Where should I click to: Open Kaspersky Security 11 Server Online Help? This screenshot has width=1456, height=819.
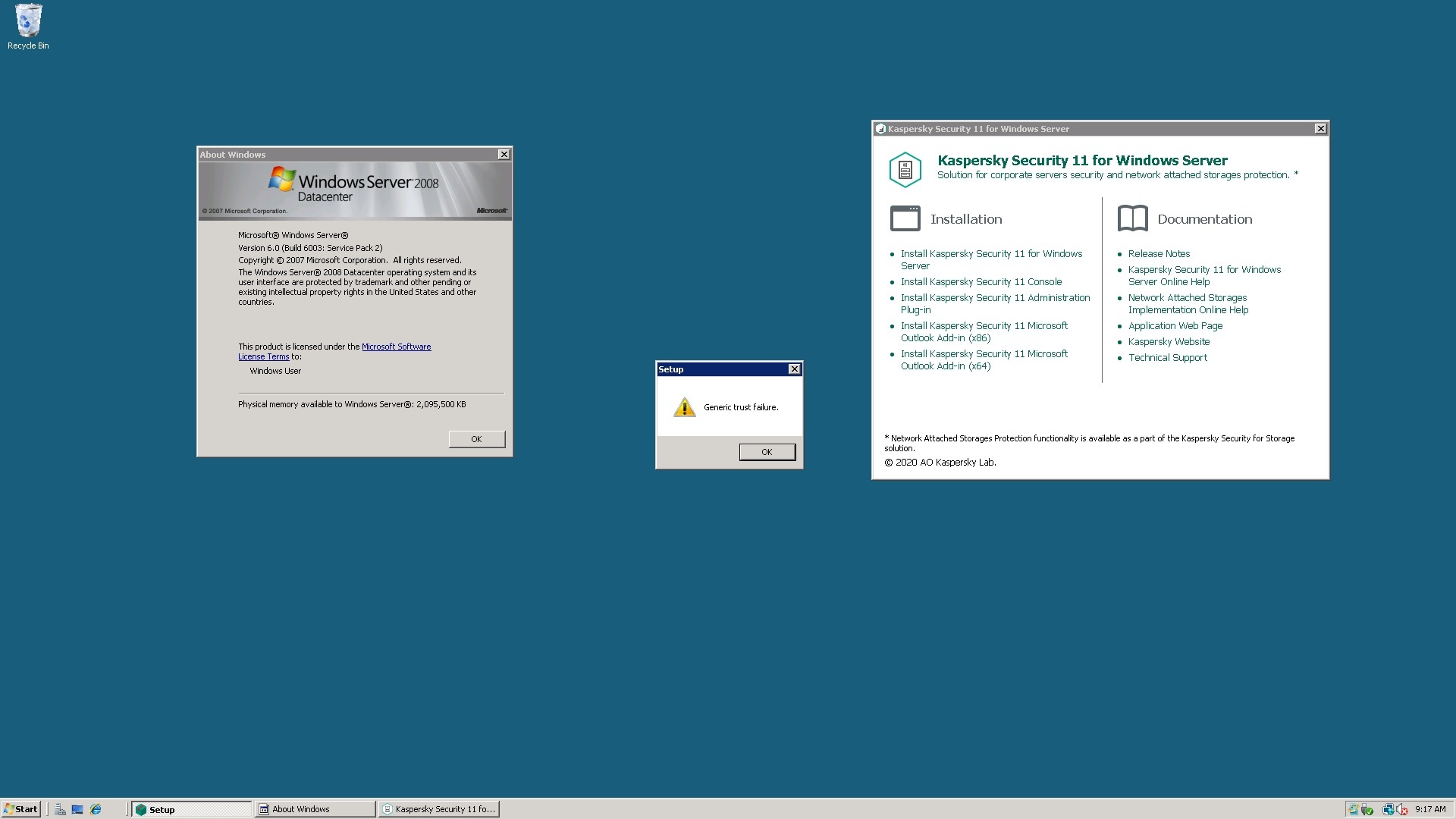click(x=1204, y=275)
